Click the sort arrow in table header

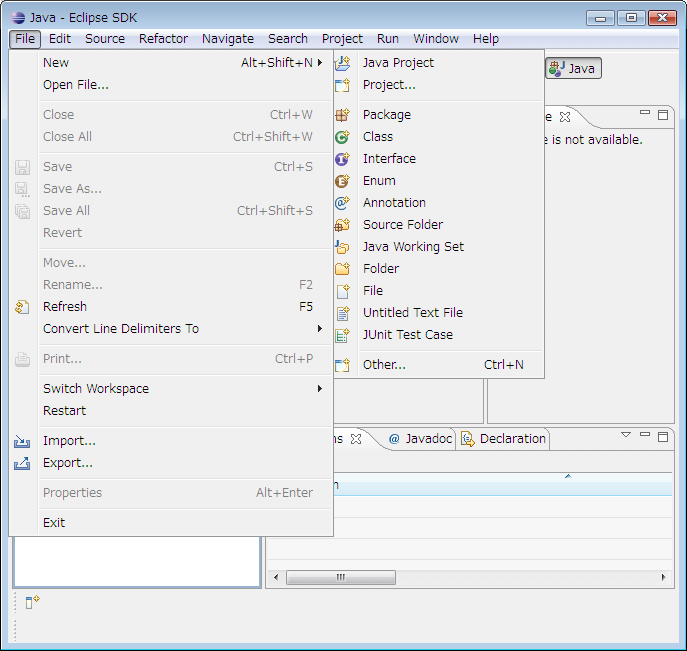pyautogui.click(x=568, y=476)
